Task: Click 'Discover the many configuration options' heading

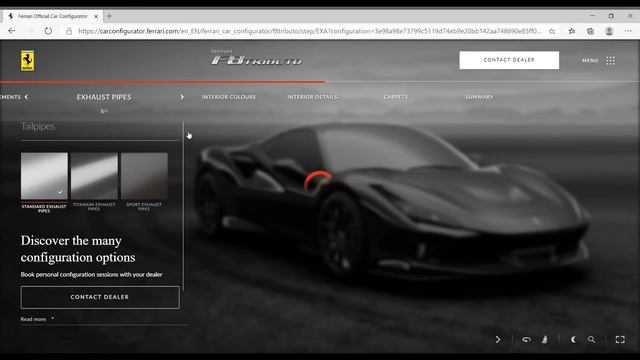Action: coord(78,249)
